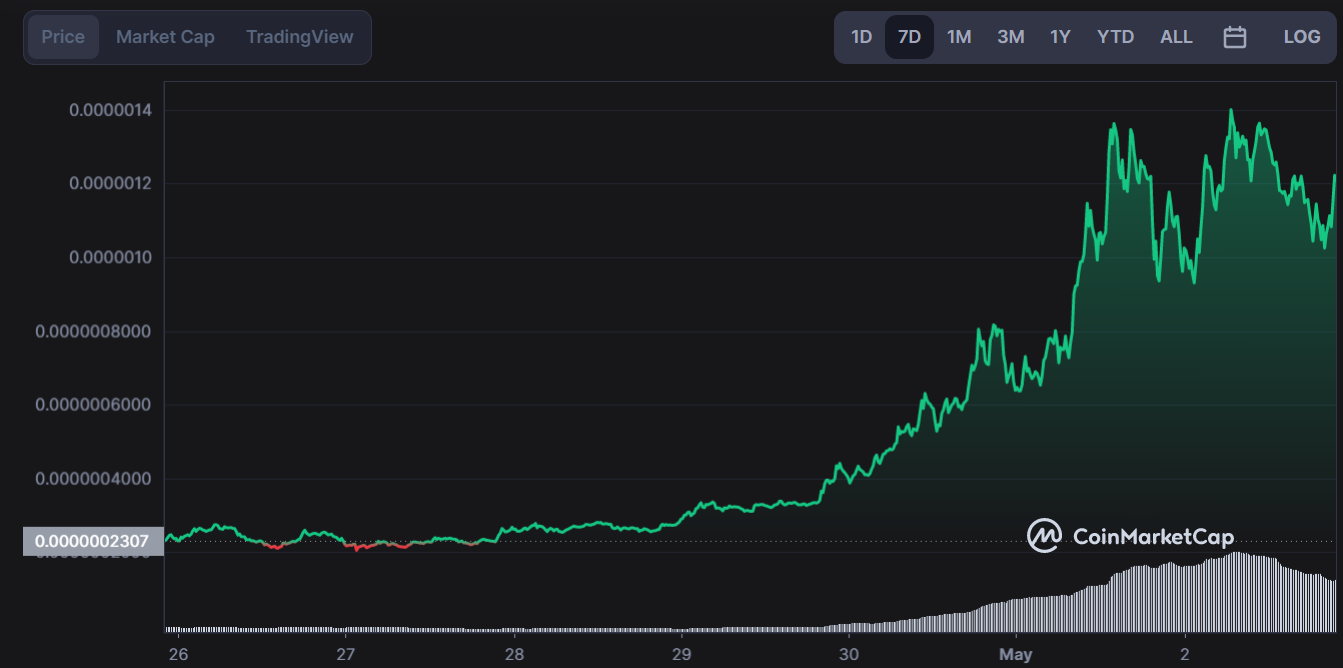The image size is (1343, 668).
Task: Select the Price tab
Action: click(x=62, y=36)
